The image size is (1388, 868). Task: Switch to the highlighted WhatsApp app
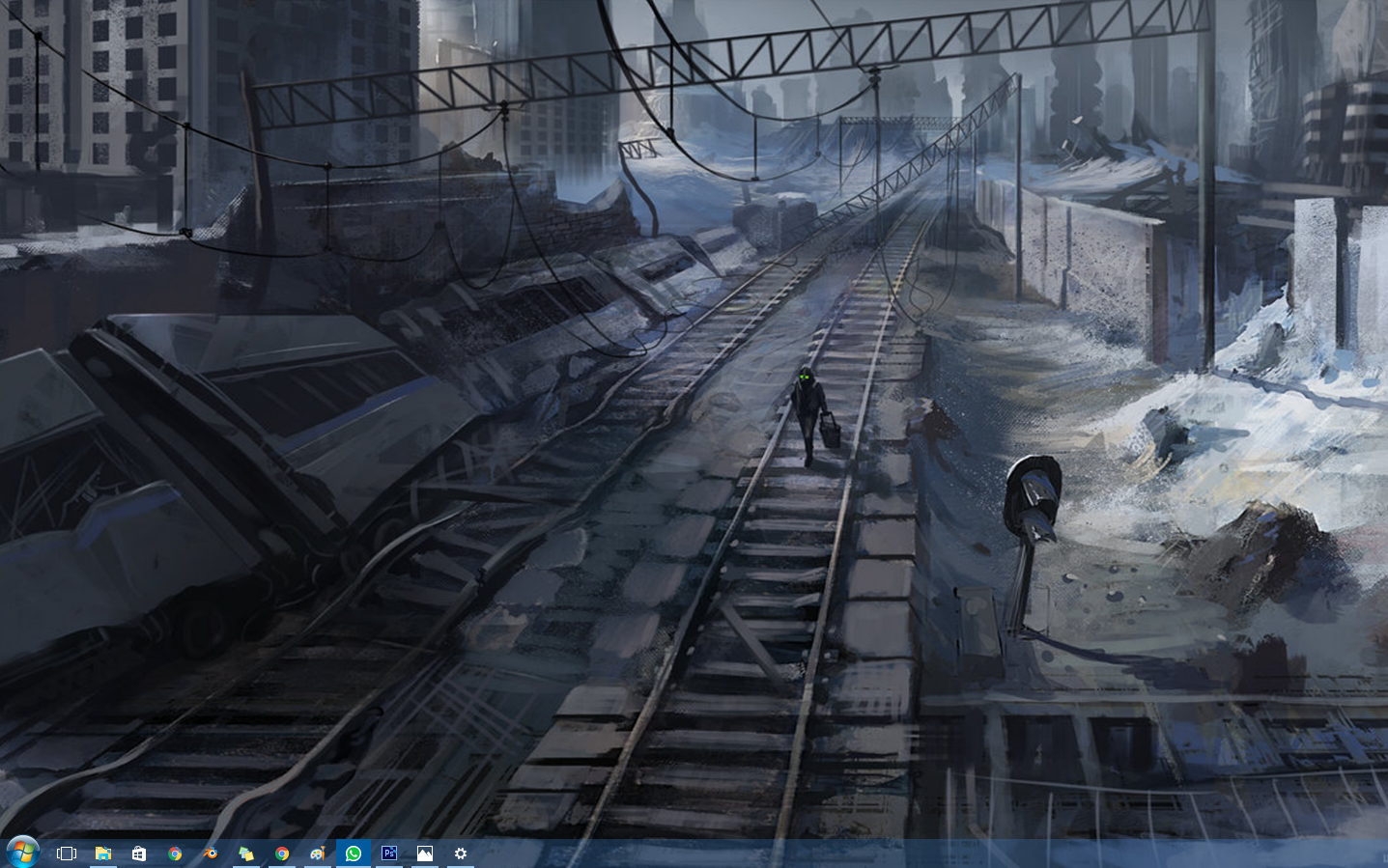354,854
